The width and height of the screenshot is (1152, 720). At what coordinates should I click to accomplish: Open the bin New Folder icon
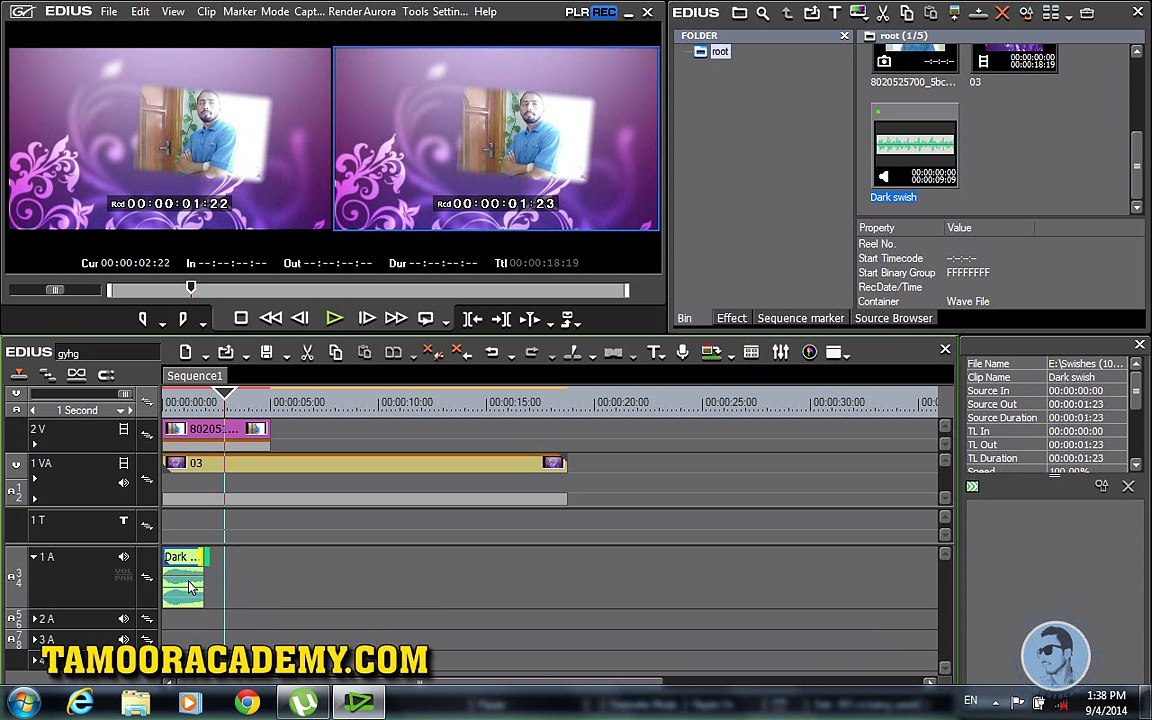(739, 12)
